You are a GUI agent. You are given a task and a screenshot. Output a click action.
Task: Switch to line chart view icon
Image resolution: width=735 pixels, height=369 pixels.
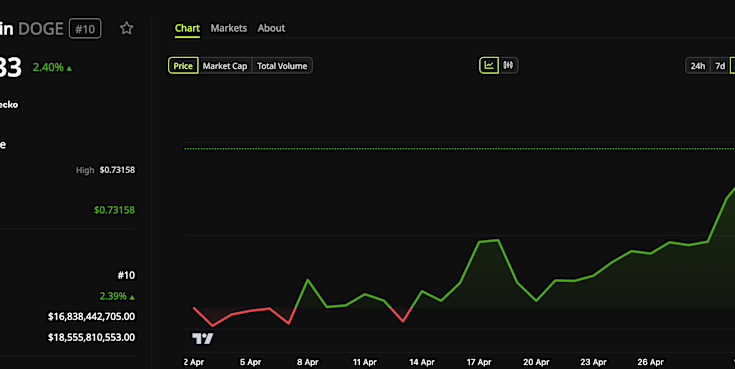(x=489, y=65)
